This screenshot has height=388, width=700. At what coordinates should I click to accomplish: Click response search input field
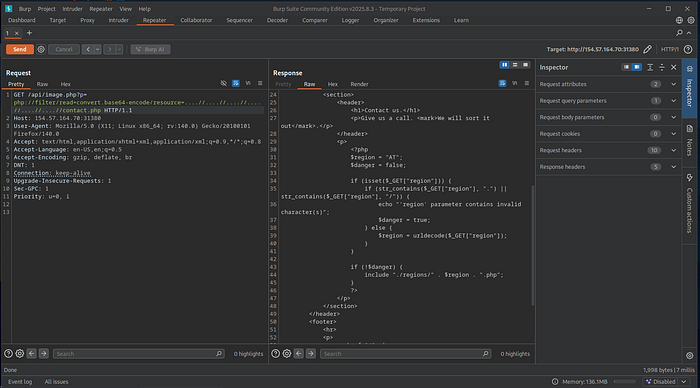point(405,354)
